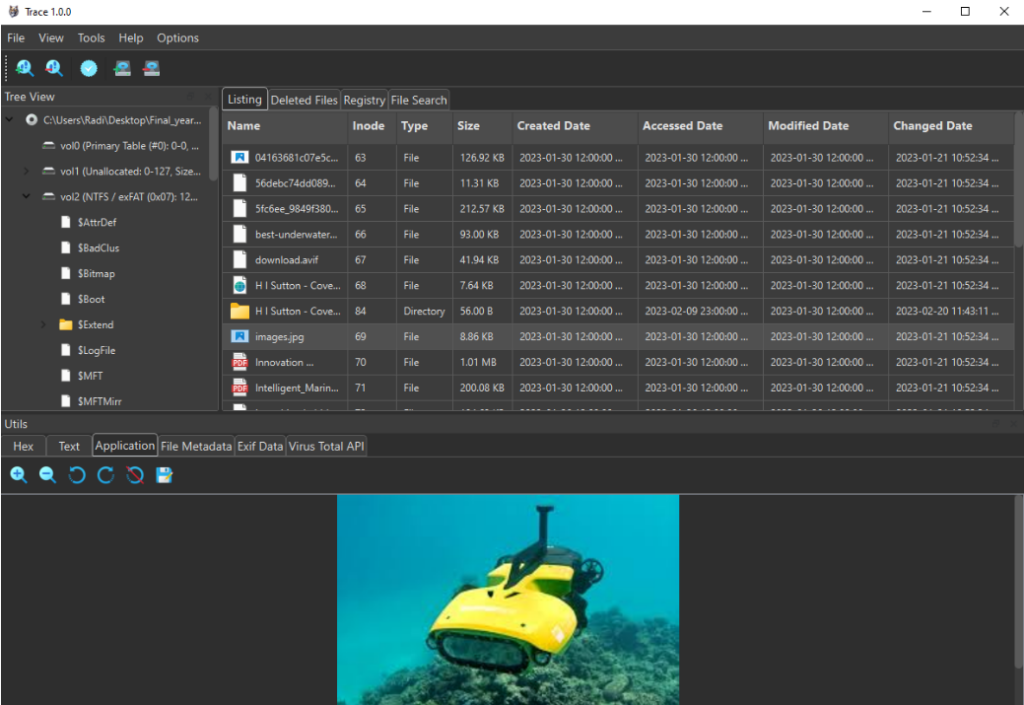Click the disk image root icon in the tree
Viewport: 1024px width, 705px height.
(x=31, y=120)
